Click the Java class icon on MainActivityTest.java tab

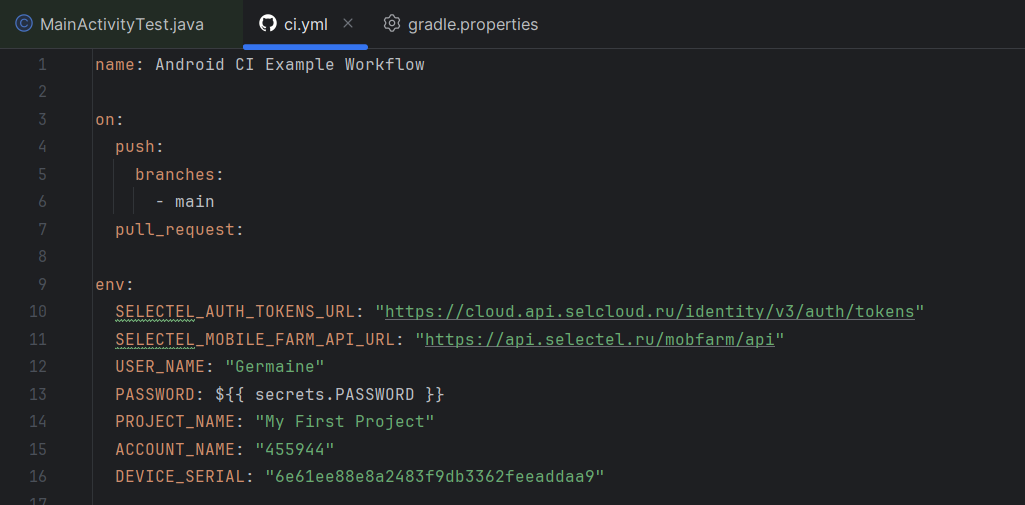point(24,24)
